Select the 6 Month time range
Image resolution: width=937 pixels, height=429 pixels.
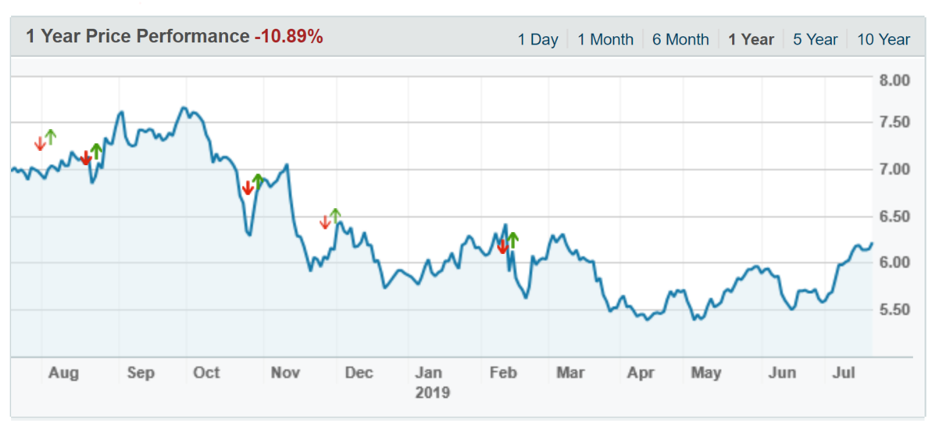pyautogui.click(x=680, y=40)
